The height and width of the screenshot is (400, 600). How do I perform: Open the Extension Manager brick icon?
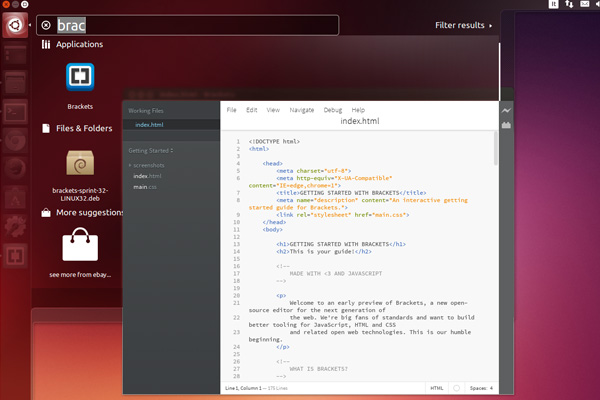506,125
